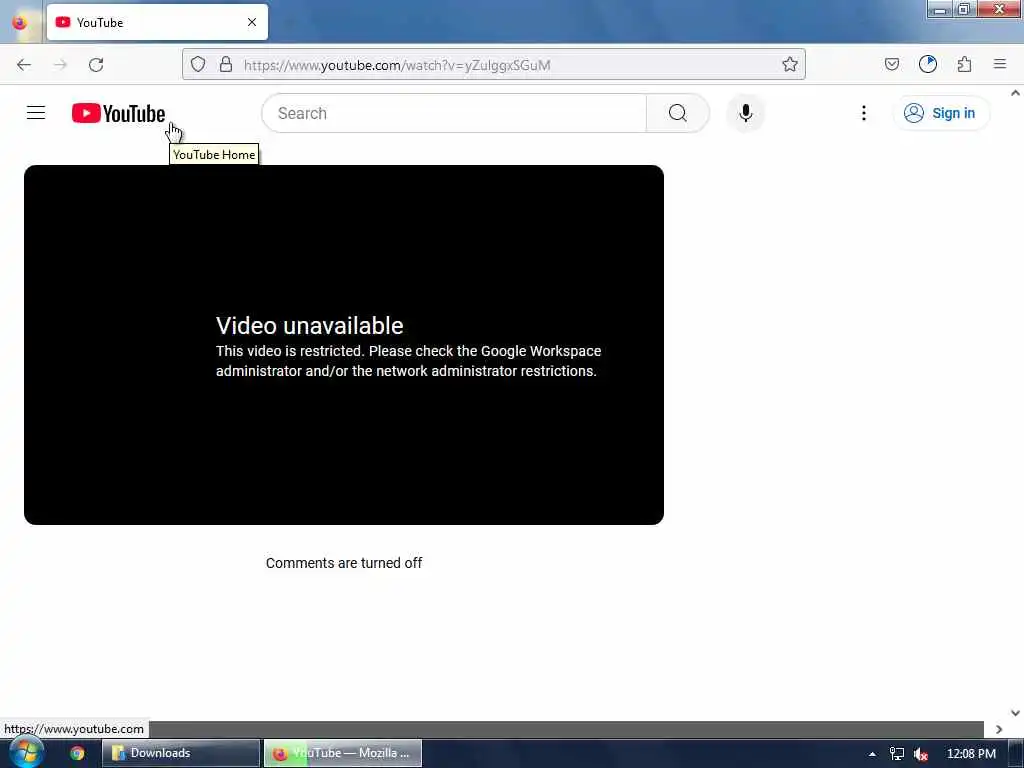The image size is (1024, 768).
Task: Click the Comments are turned off text
Action: point(344,563)
